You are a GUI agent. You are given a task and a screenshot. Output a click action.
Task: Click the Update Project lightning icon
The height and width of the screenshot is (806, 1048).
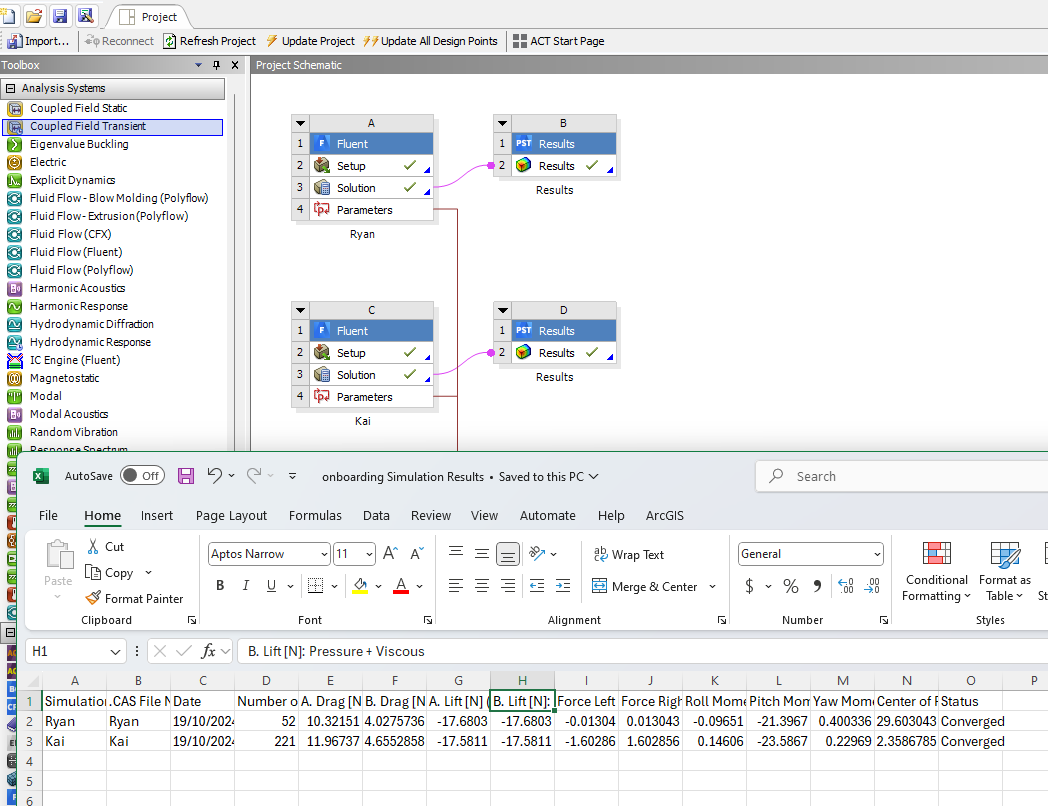tap(272, 41)
